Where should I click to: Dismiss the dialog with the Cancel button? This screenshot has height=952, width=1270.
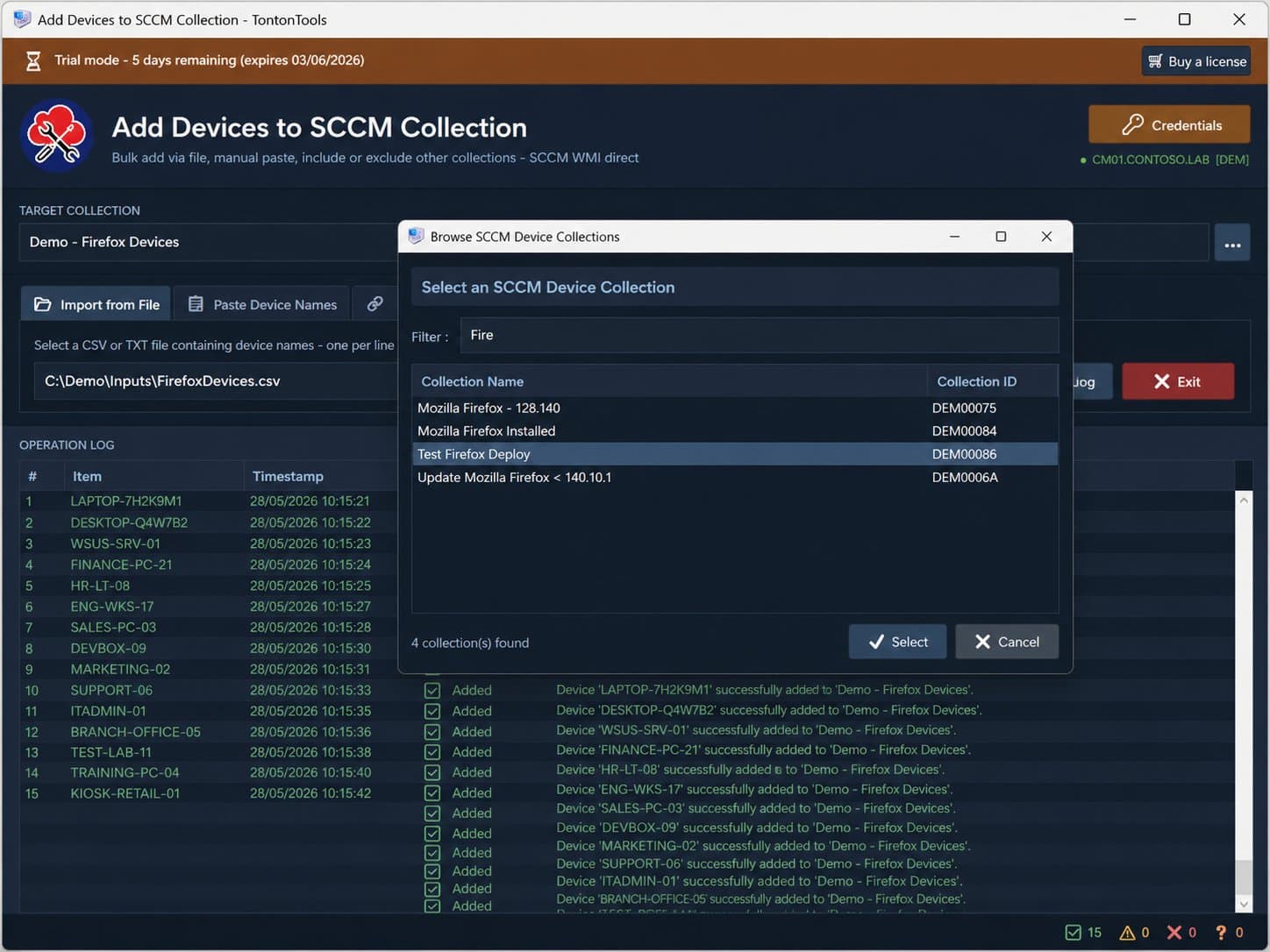pyautogui.click(x=1007, y=642)
